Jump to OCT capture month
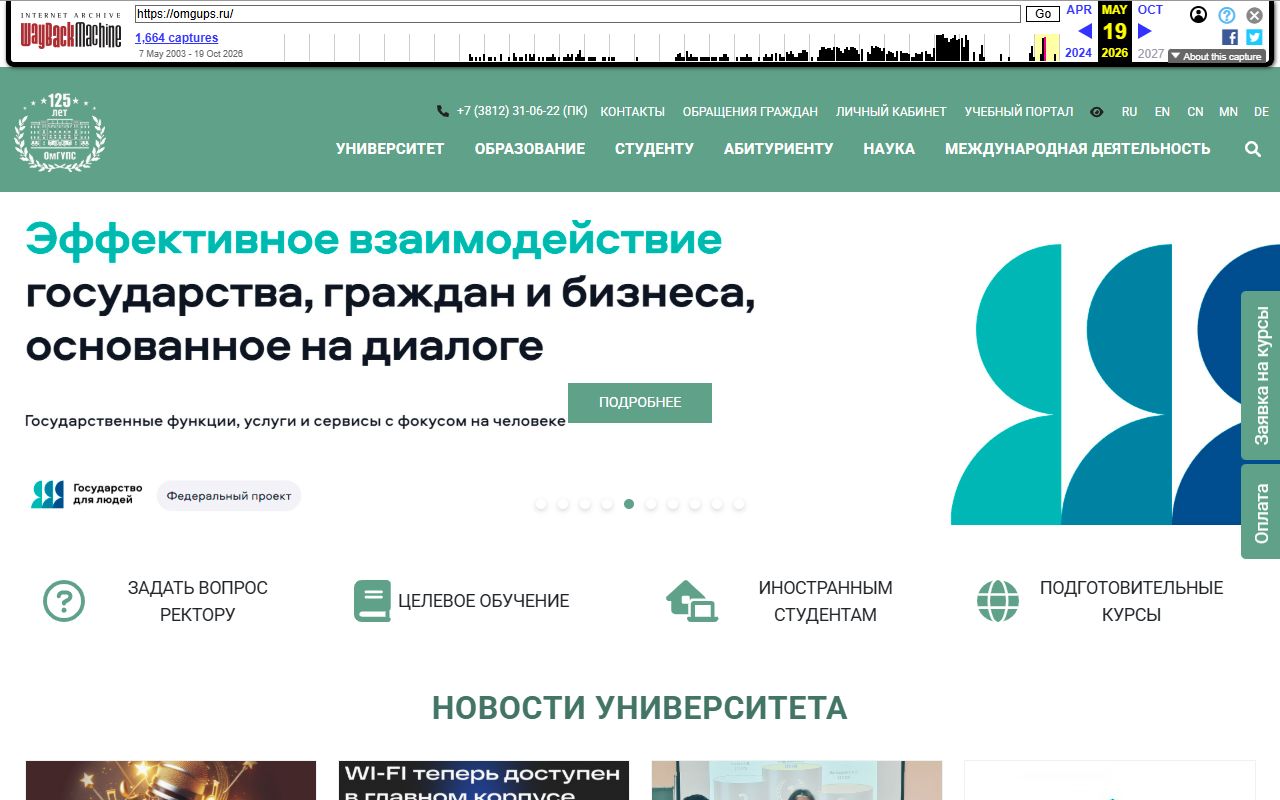 1150,10
